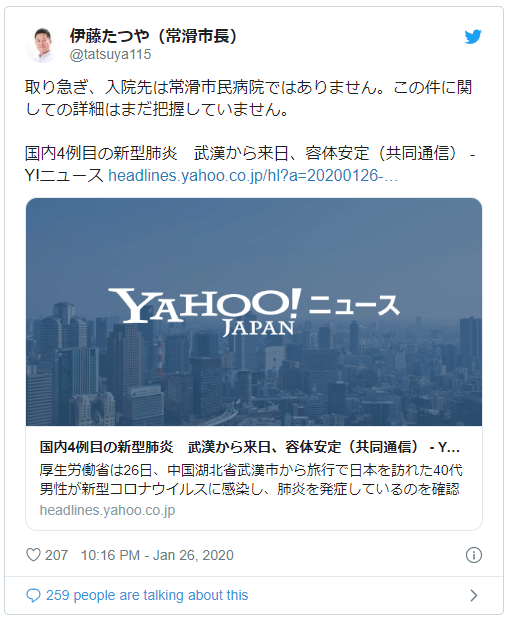Like the tweet with the heart icon
The width and height of the screenshot is (507, 623).
(33, 555)
